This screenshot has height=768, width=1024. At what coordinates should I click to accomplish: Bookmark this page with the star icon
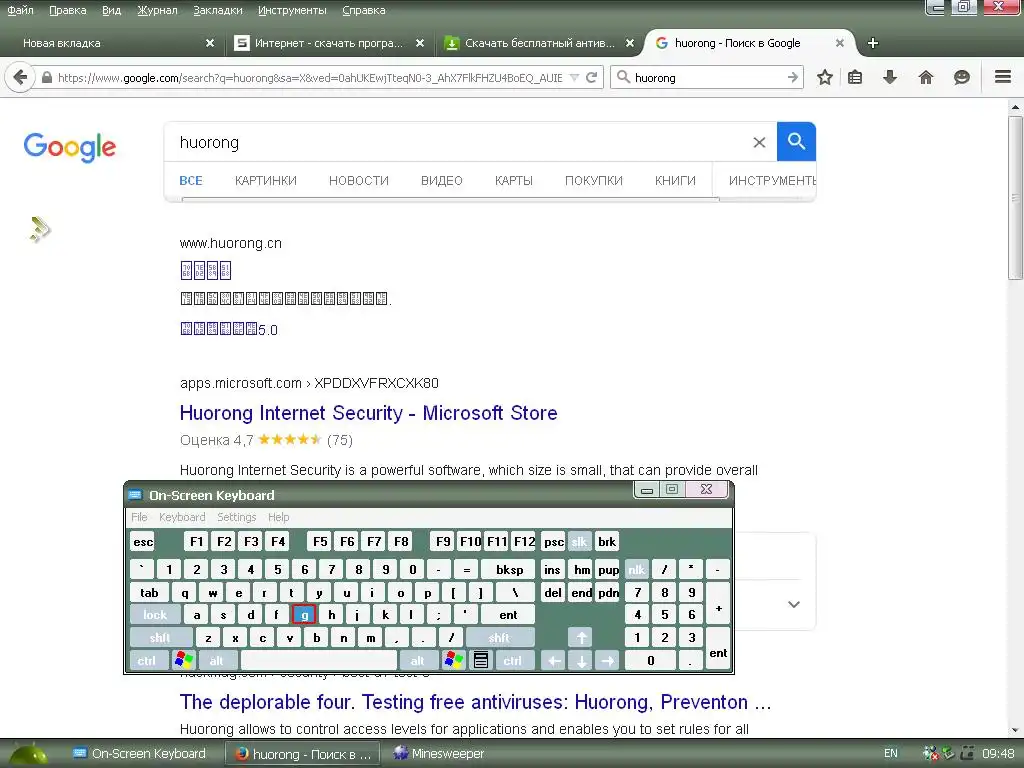click(825, 78)
